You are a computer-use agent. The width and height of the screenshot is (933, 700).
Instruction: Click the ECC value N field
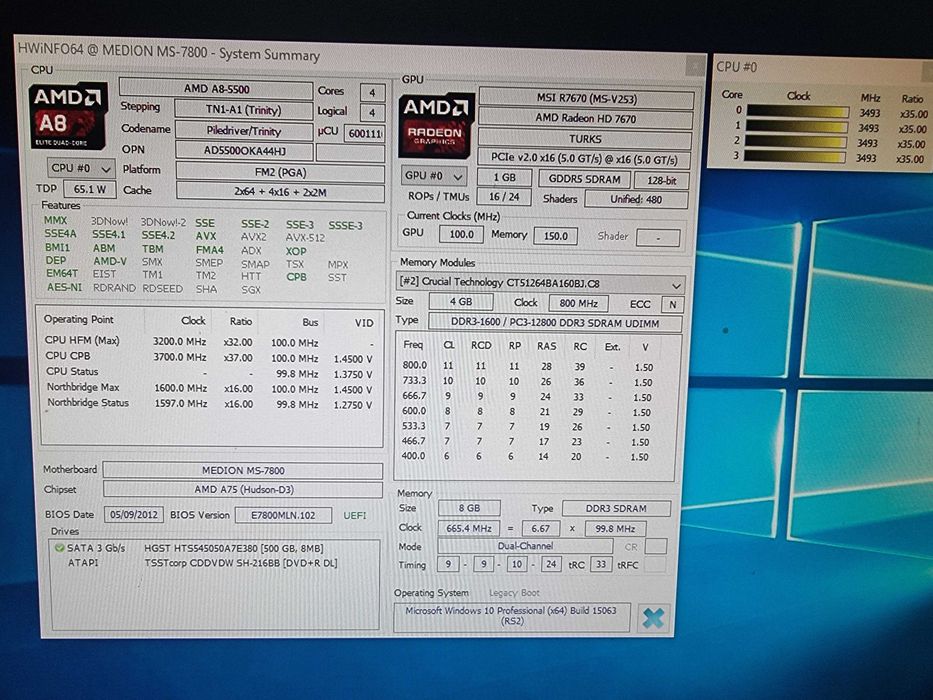(672, 305)
